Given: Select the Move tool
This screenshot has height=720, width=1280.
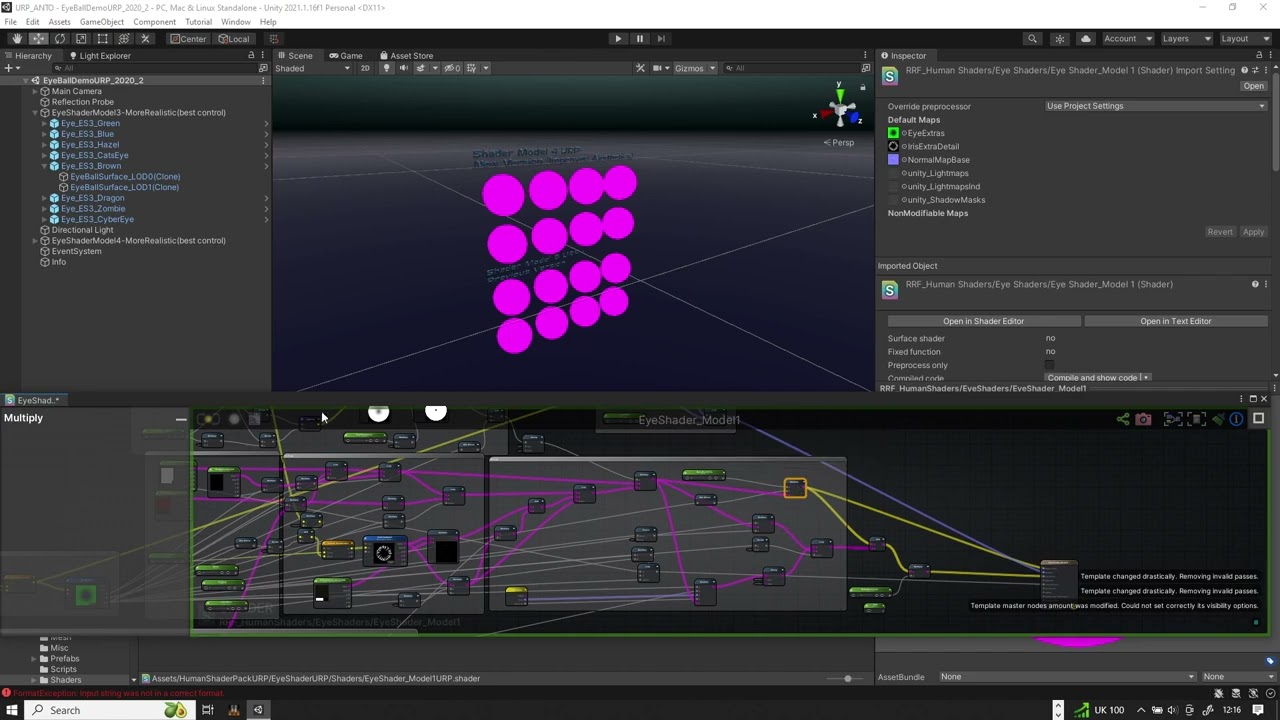Looking at the screenshot, I should coord(38,39).
